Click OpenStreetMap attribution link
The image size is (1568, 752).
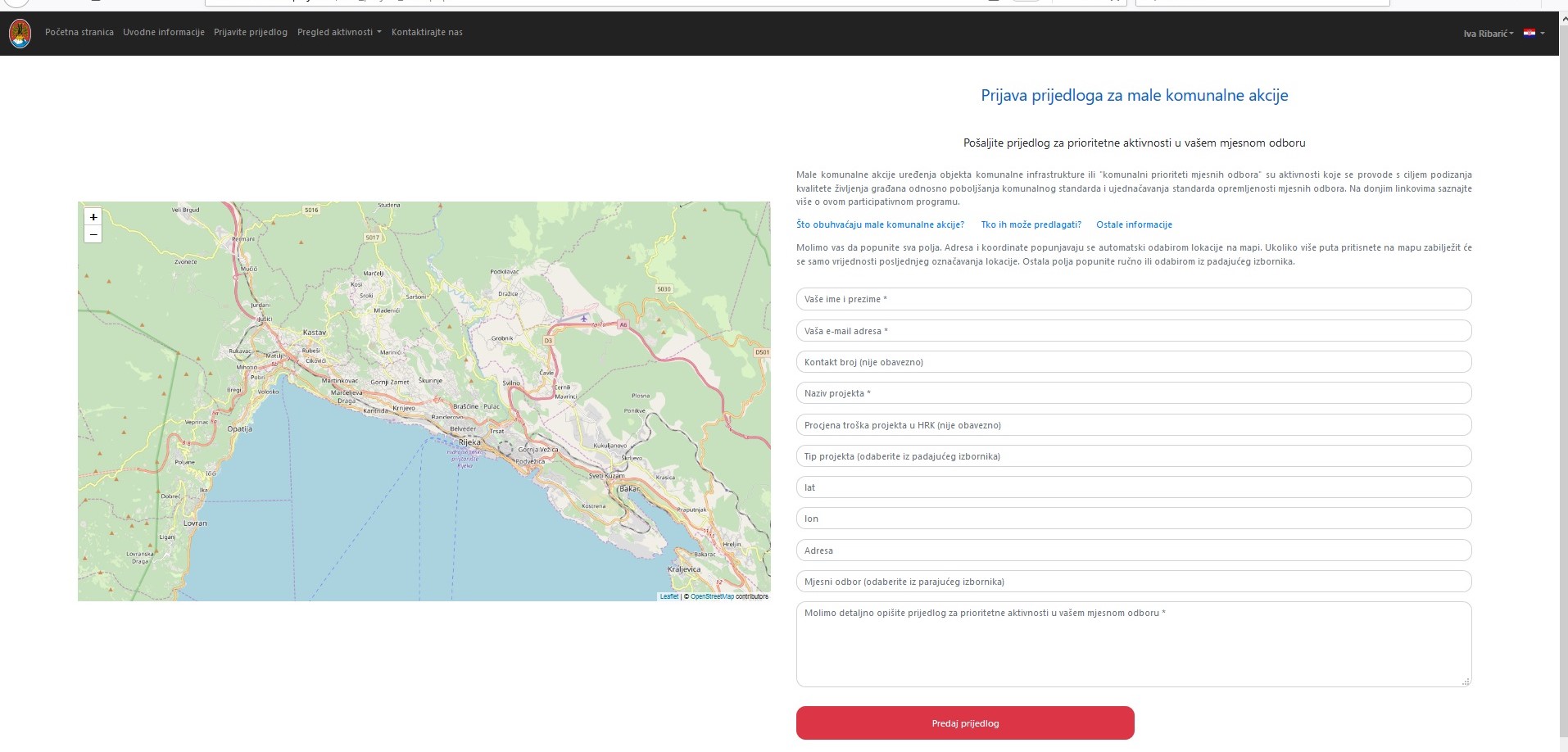[x=712, y=596]
